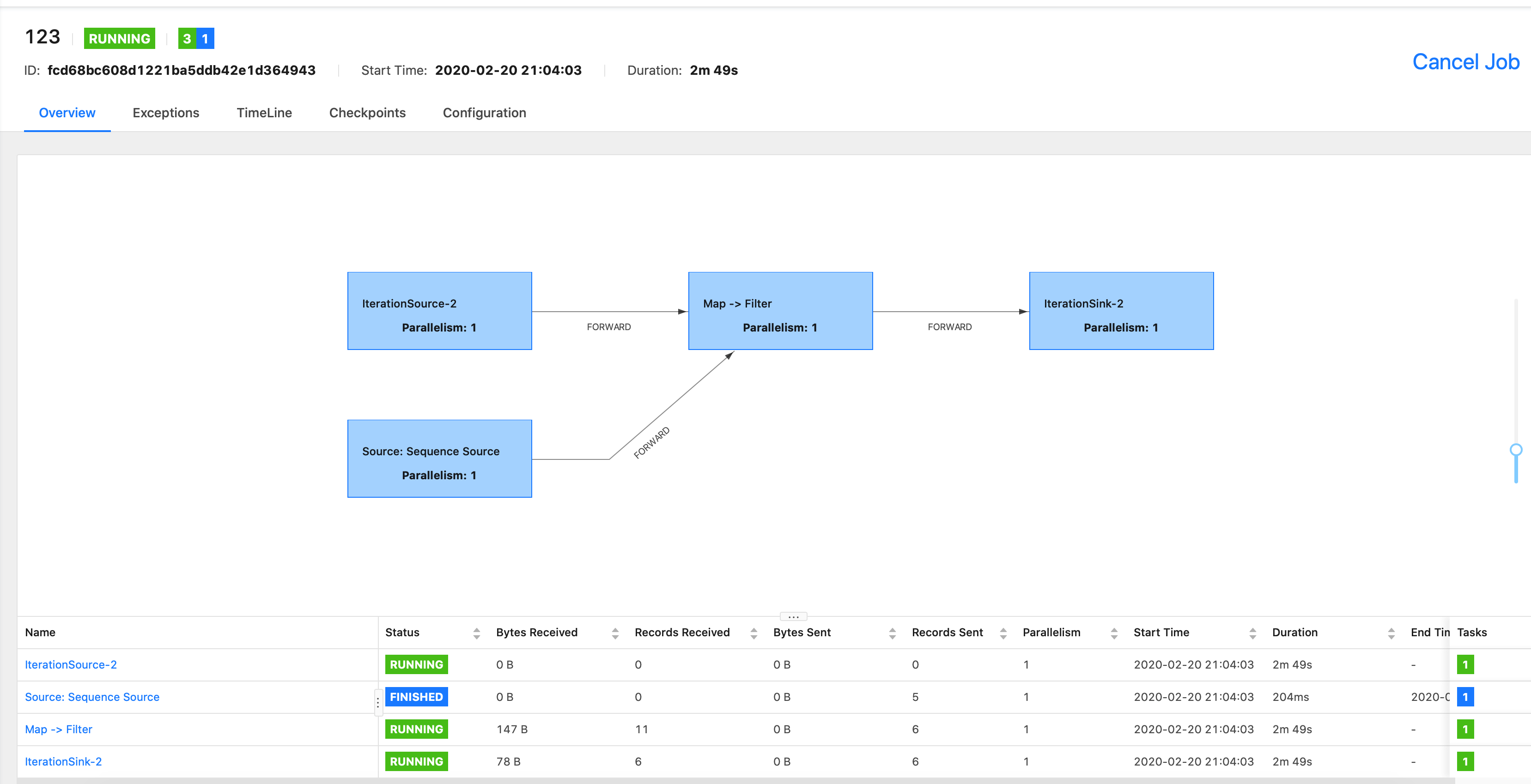The image size is (1531, 784).
Task: Open Map -> Filter link in table
Action: [x=58, y=730]
